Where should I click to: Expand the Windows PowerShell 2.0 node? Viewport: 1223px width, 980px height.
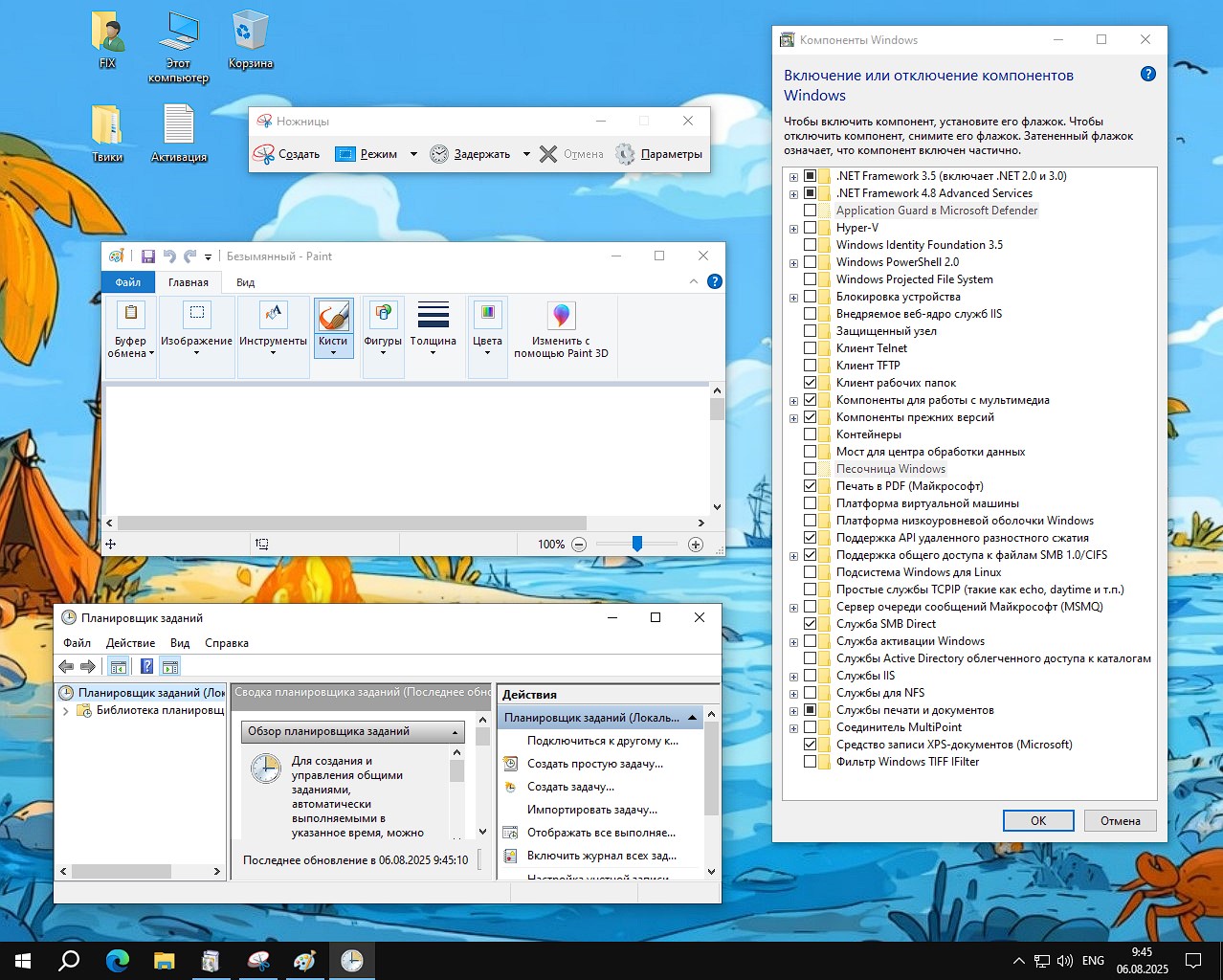793,263
